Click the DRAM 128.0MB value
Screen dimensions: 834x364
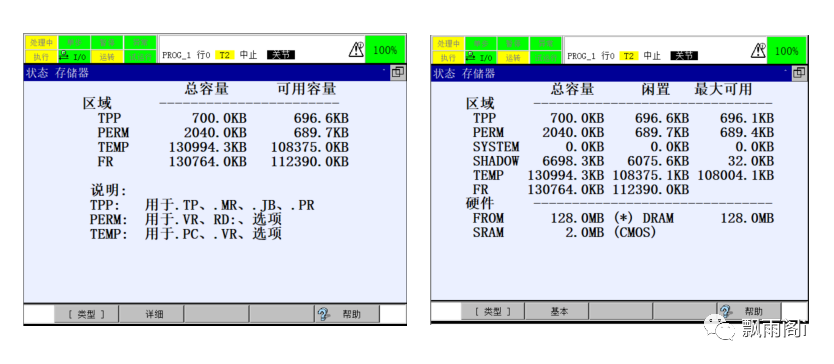click(x=747, y=218)
